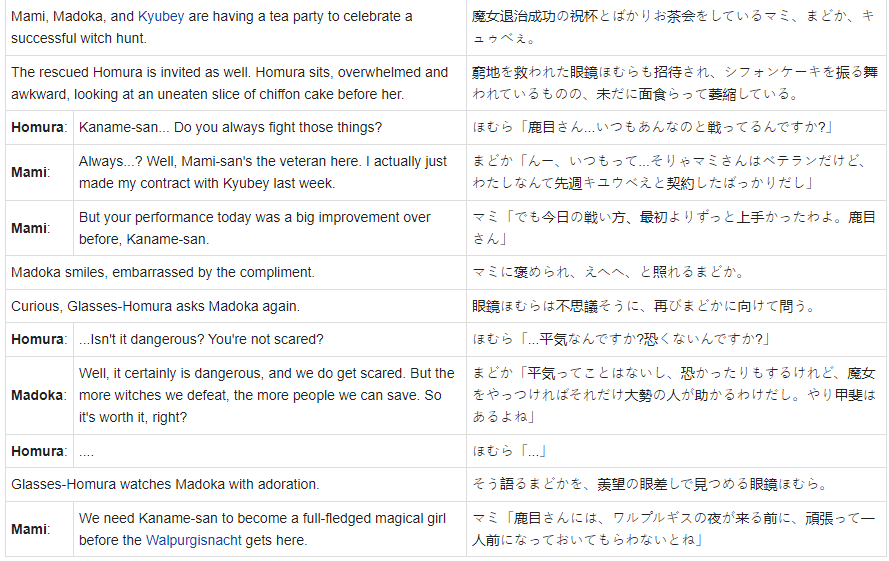
Task: Click the Japanese line ほむら「...」
Action: 509,451
